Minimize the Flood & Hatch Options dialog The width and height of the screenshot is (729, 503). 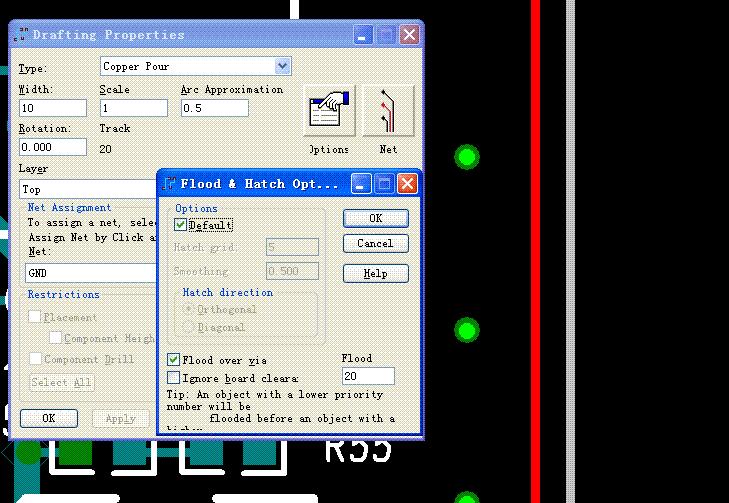click(361, 184)
